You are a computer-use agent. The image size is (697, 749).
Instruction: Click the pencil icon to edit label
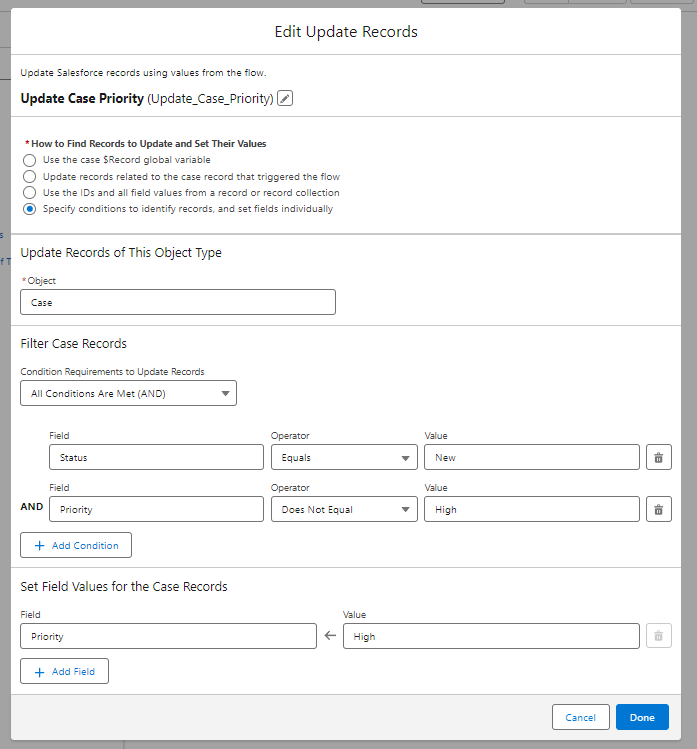285,98
